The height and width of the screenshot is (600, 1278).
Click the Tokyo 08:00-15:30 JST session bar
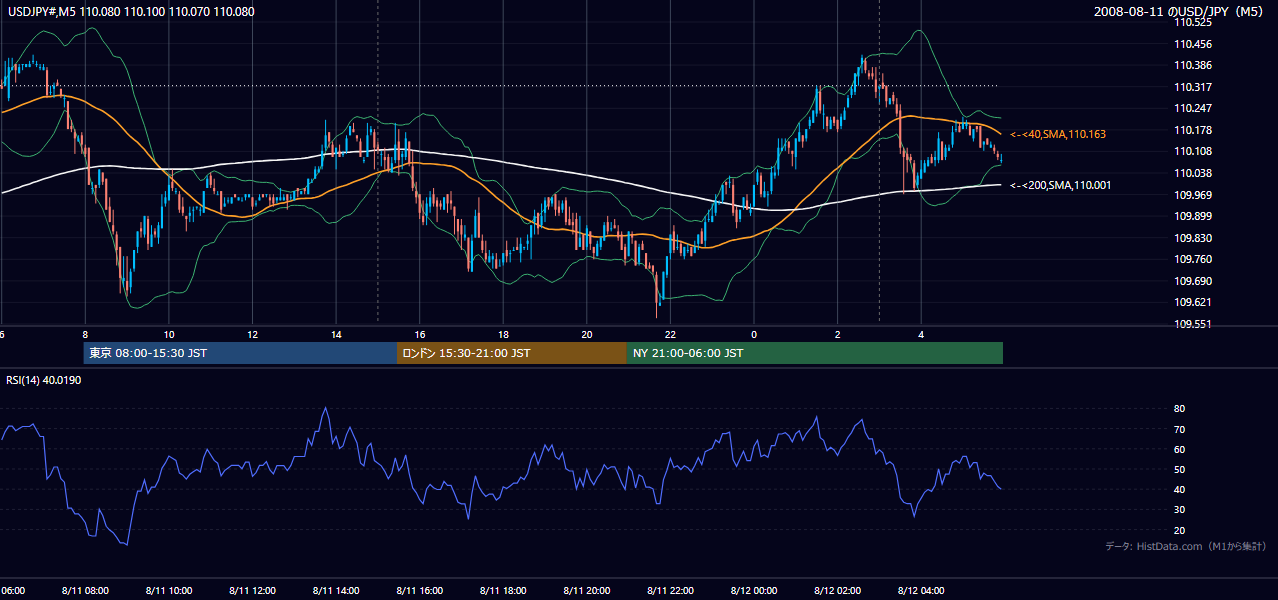(x=240, y=353)
